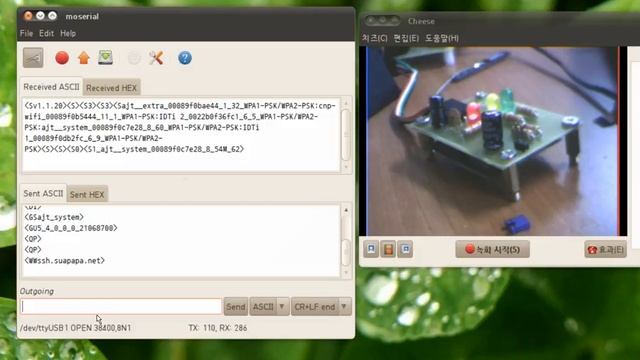
Task: Open the moserial File menu
Action: (x=26, y=33)
